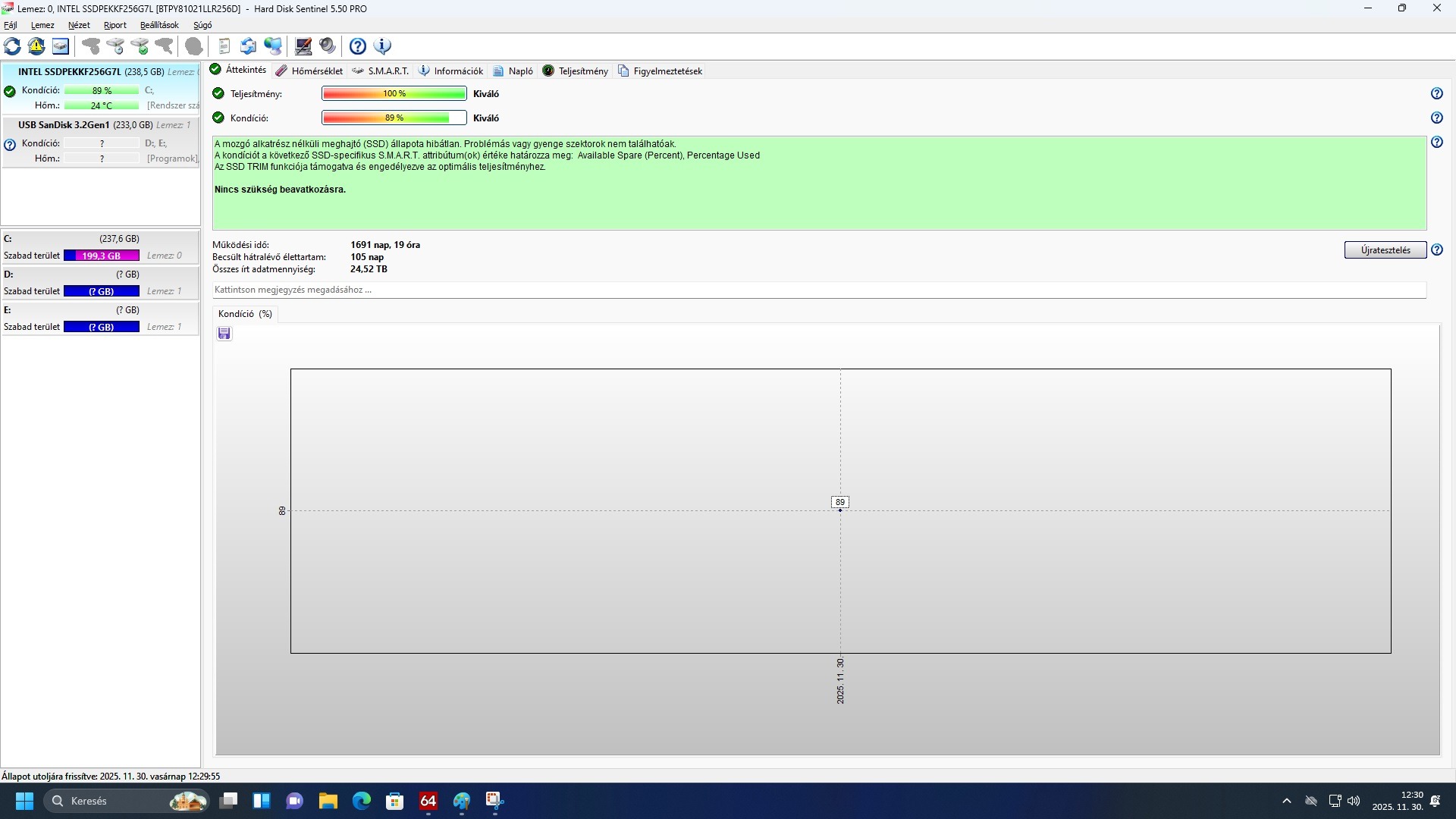Open the globe and monitor network icon
Screen dimensions: 1456x819
click(x=273, y=46)
